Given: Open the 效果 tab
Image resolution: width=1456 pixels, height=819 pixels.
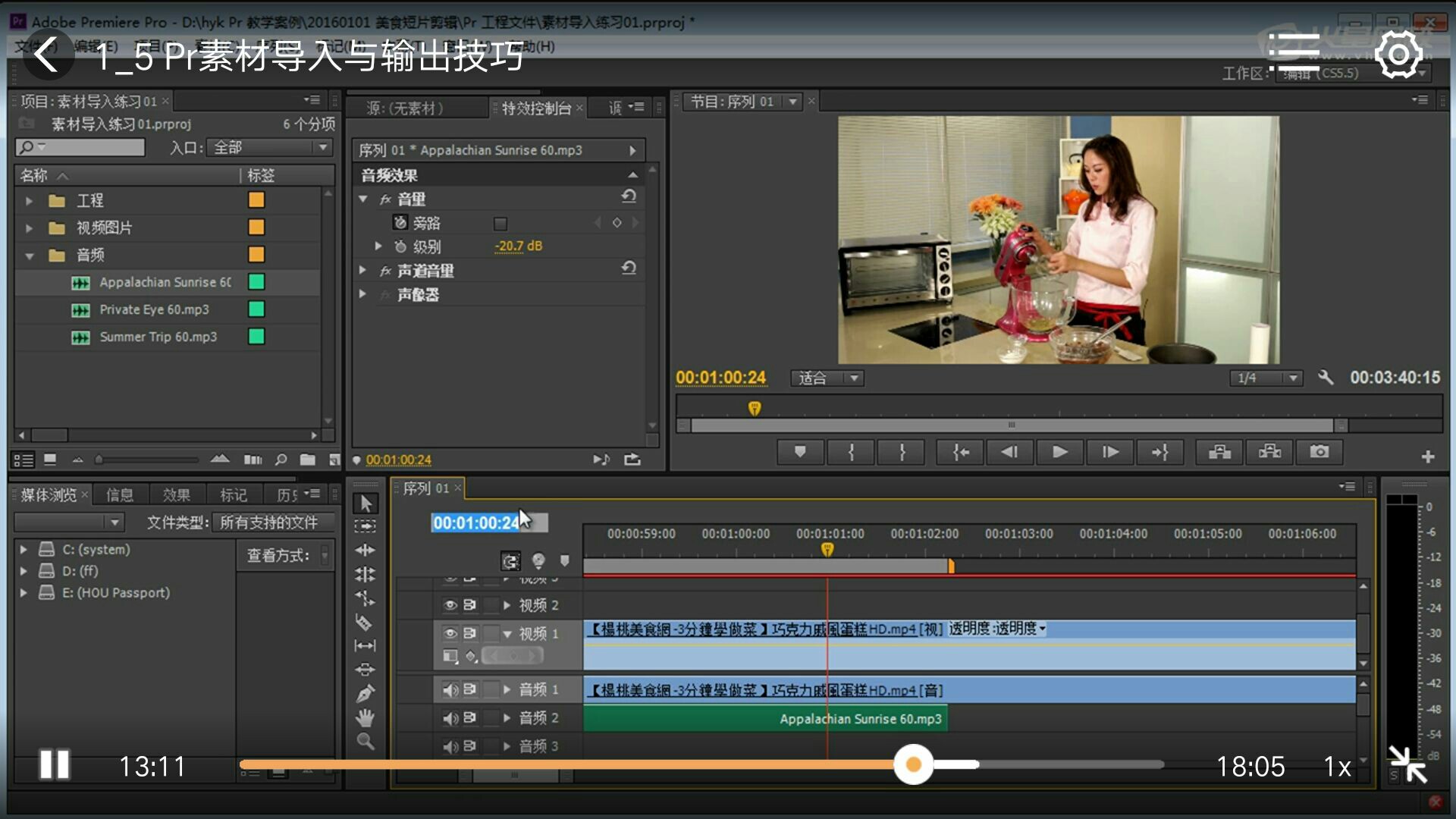Looking at the screenshot, I should tap(177, 495).
